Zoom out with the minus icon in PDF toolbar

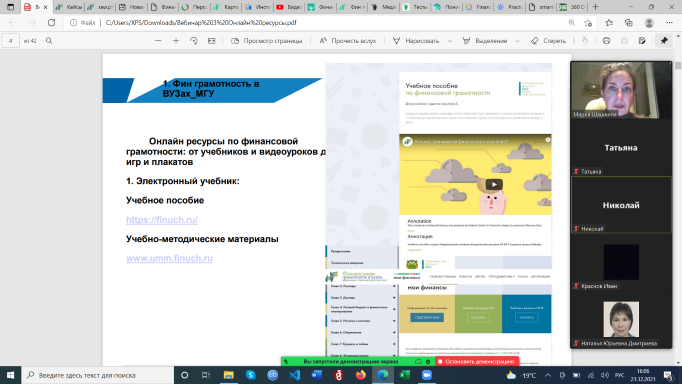click(x=158, y=40)
